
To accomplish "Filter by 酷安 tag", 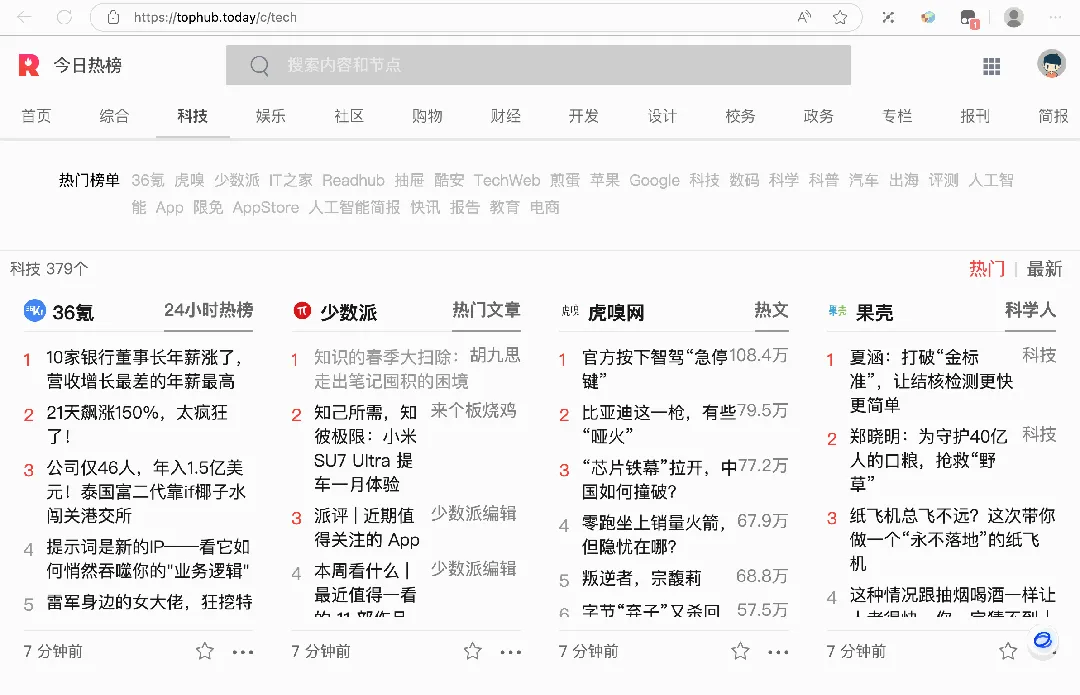I will [449, 180].
